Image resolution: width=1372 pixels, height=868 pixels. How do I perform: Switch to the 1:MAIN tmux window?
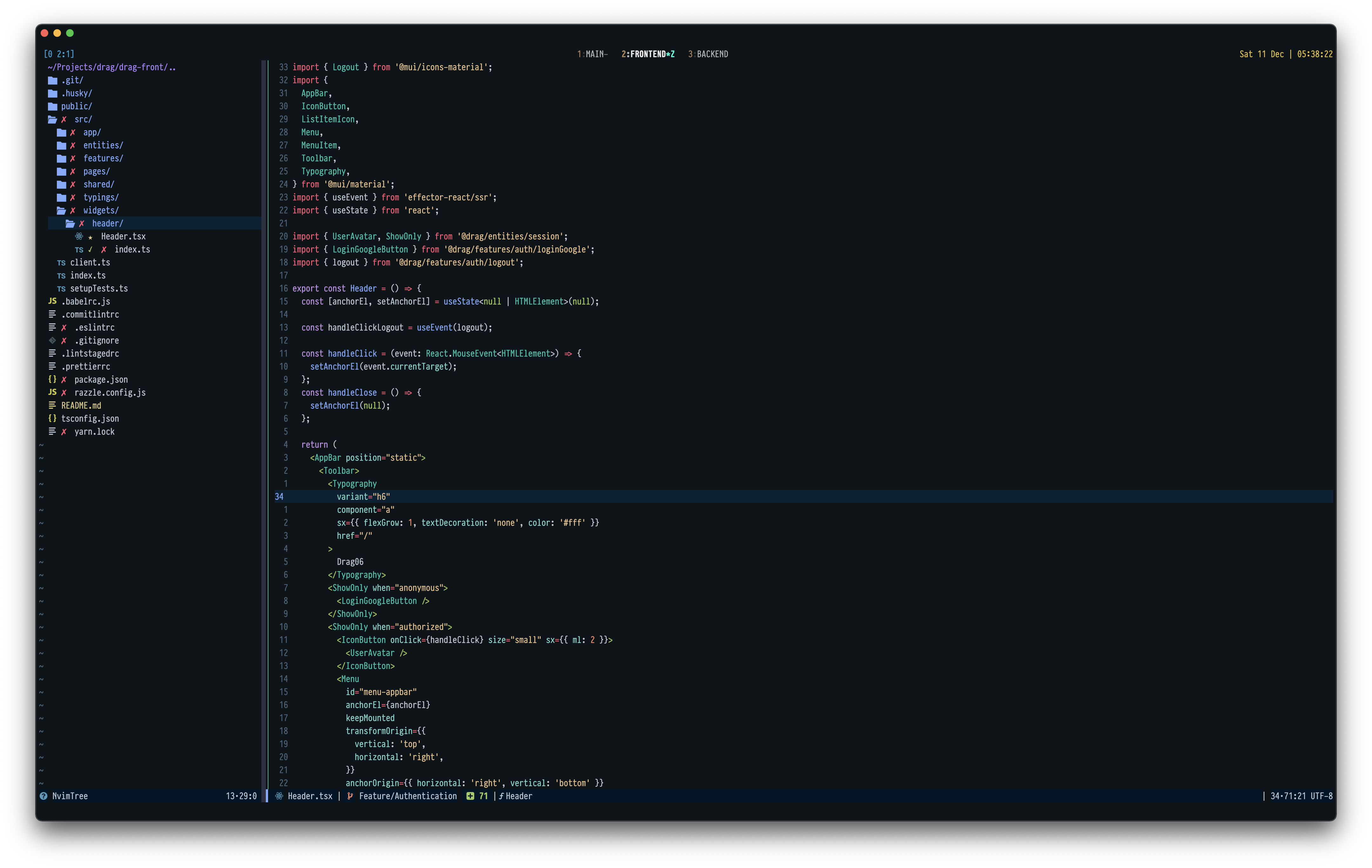point(593,54)
